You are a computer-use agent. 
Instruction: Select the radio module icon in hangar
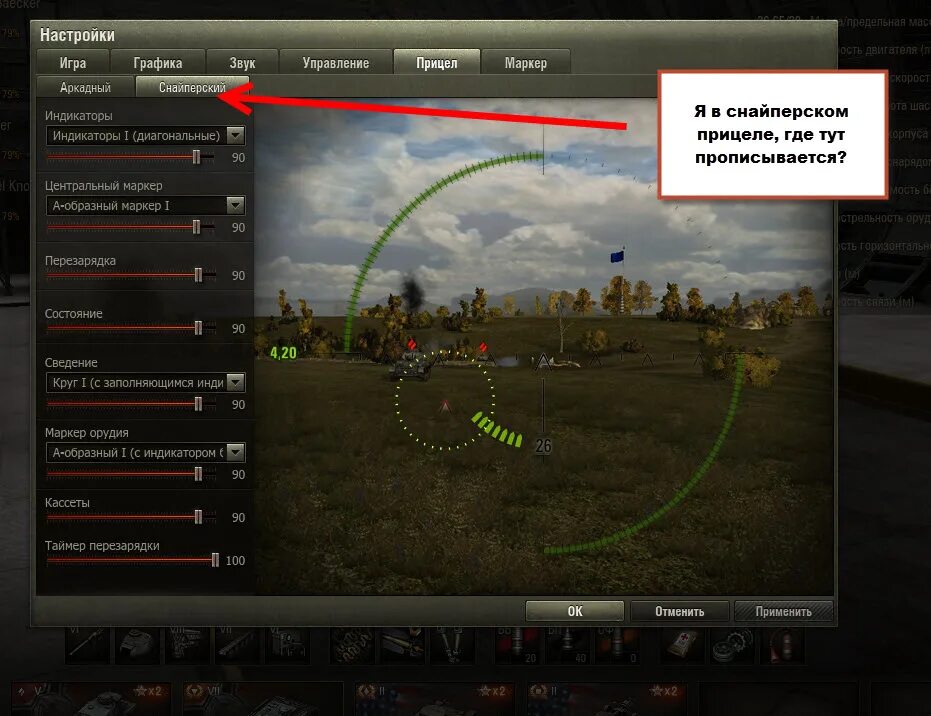click(x=286, y=645)
